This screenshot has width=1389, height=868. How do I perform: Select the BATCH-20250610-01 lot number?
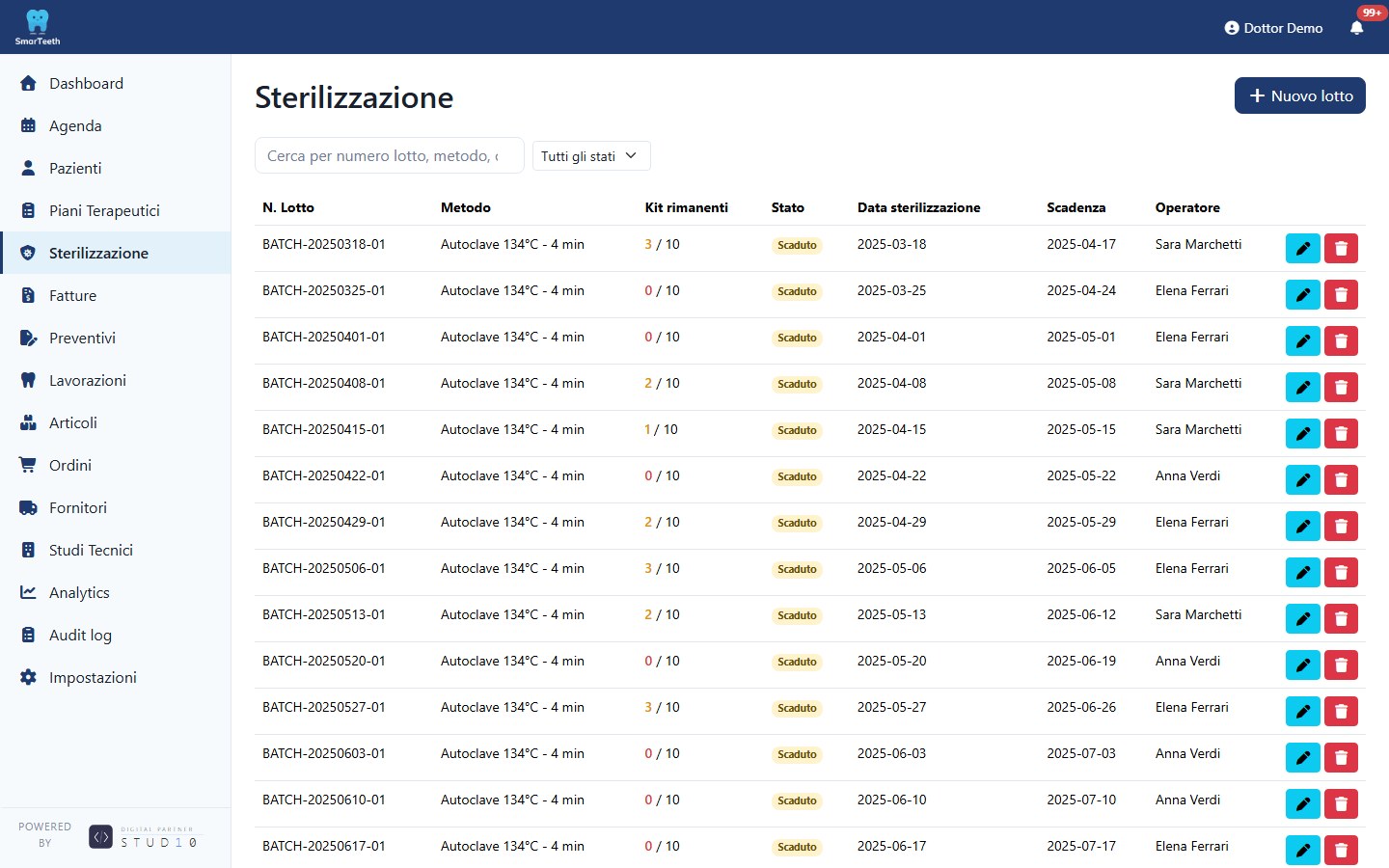click(323, 800)
